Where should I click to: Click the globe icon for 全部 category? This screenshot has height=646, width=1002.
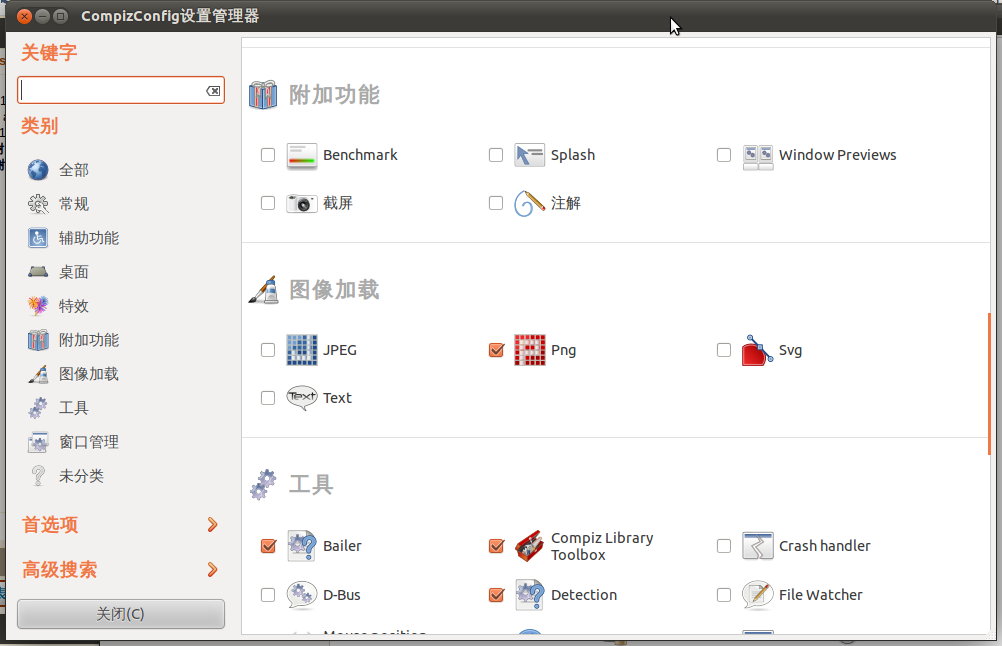[x=38, y=170]
